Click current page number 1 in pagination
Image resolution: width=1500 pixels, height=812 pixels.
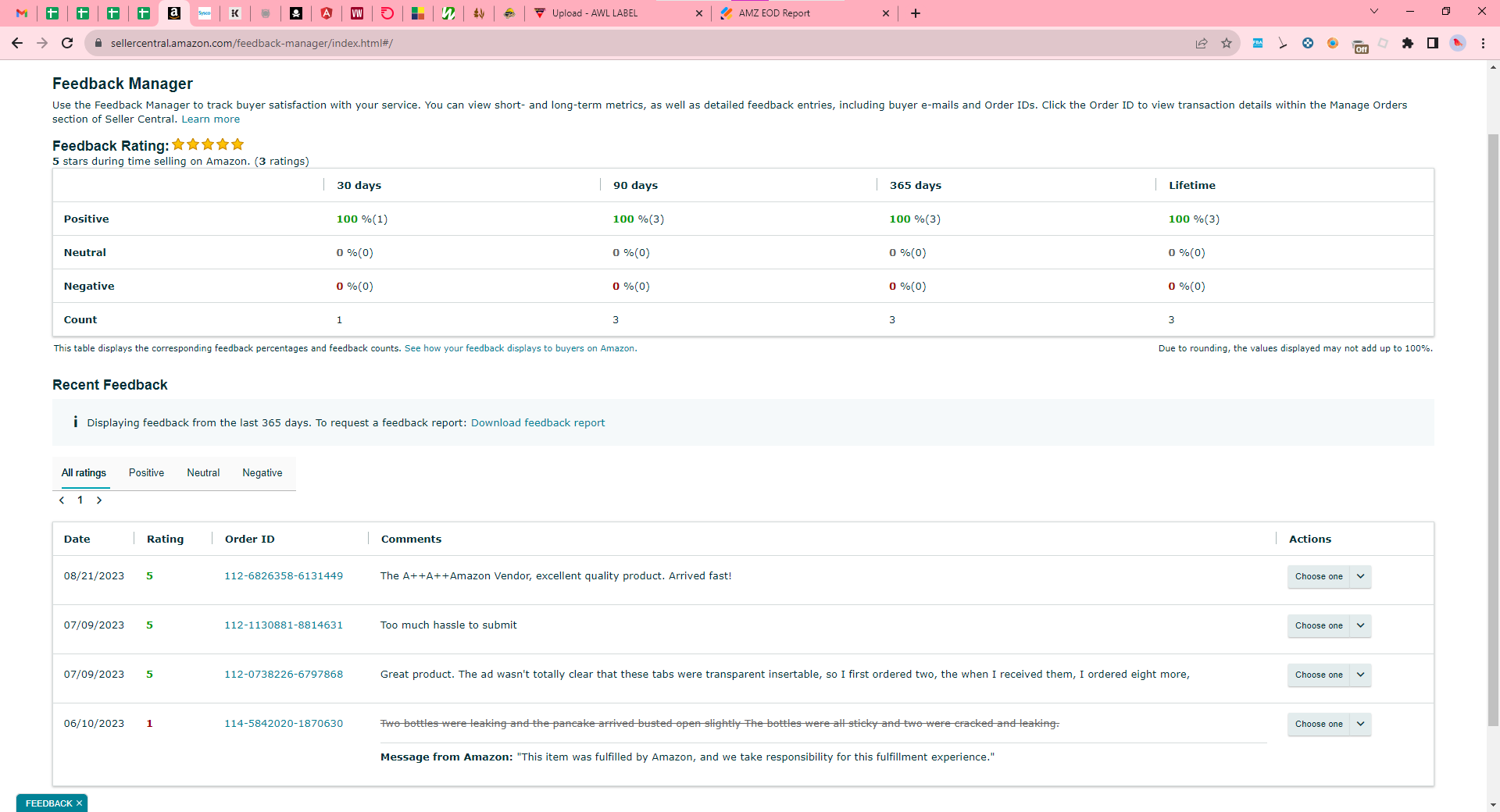[80, 500]
